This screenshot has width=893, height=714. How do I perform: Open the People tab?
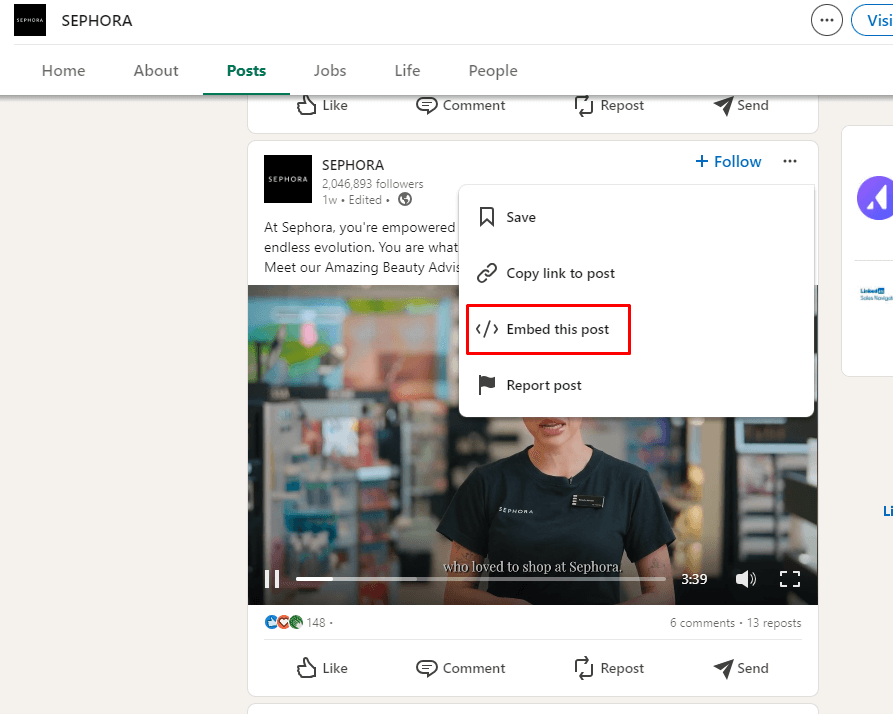(493, 71)
